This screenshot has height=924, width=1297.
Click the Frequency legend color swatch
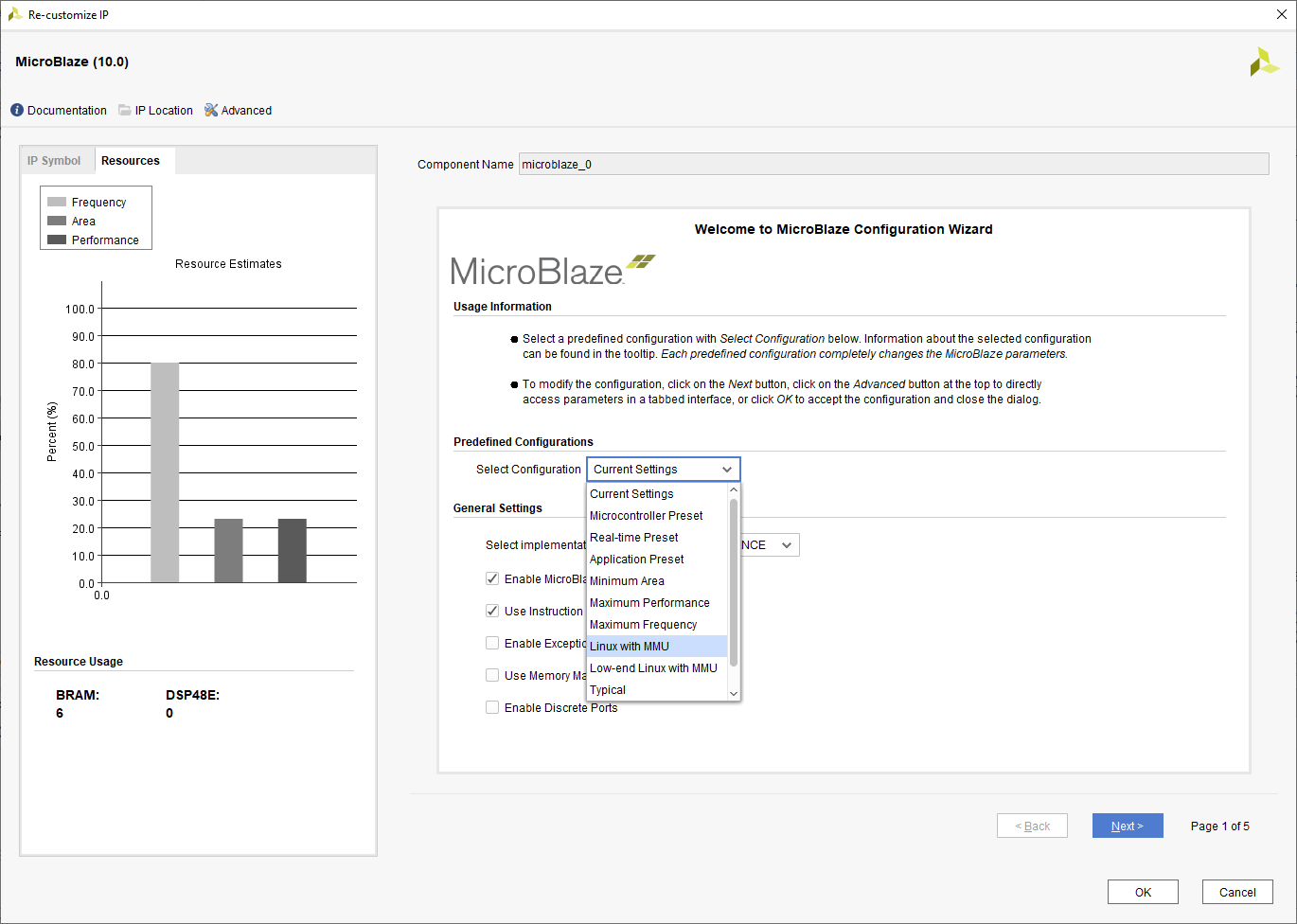pyautogui.click(x=57, y=203)
